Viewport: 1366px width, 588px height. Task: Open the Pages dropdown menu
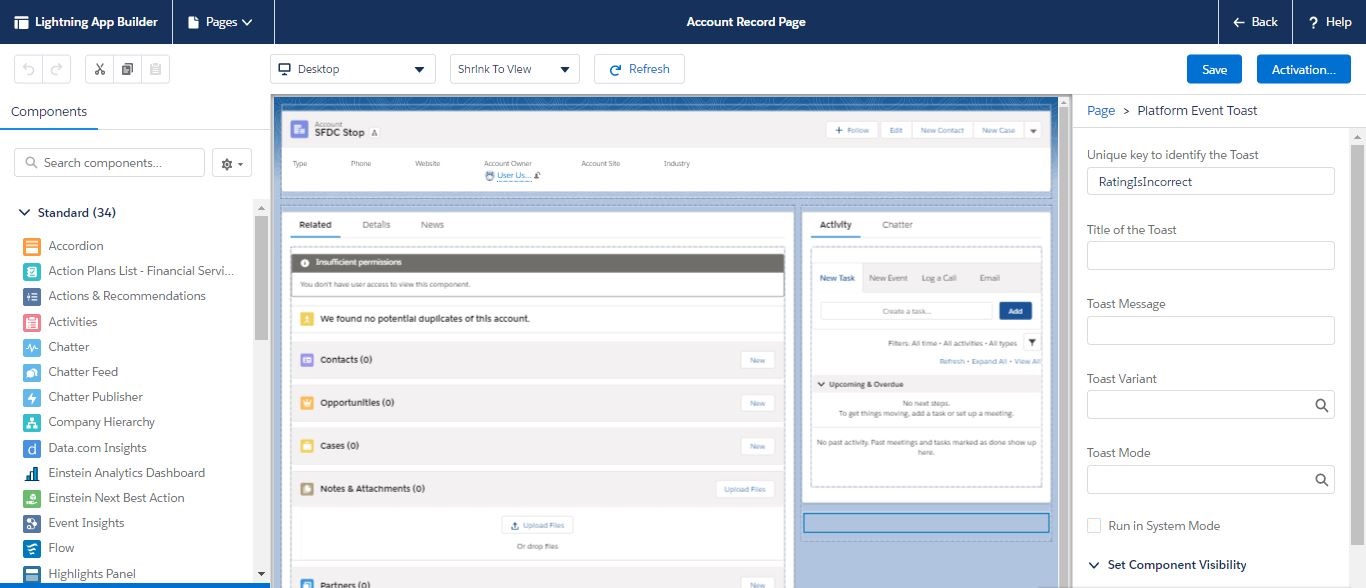[222, 22]
